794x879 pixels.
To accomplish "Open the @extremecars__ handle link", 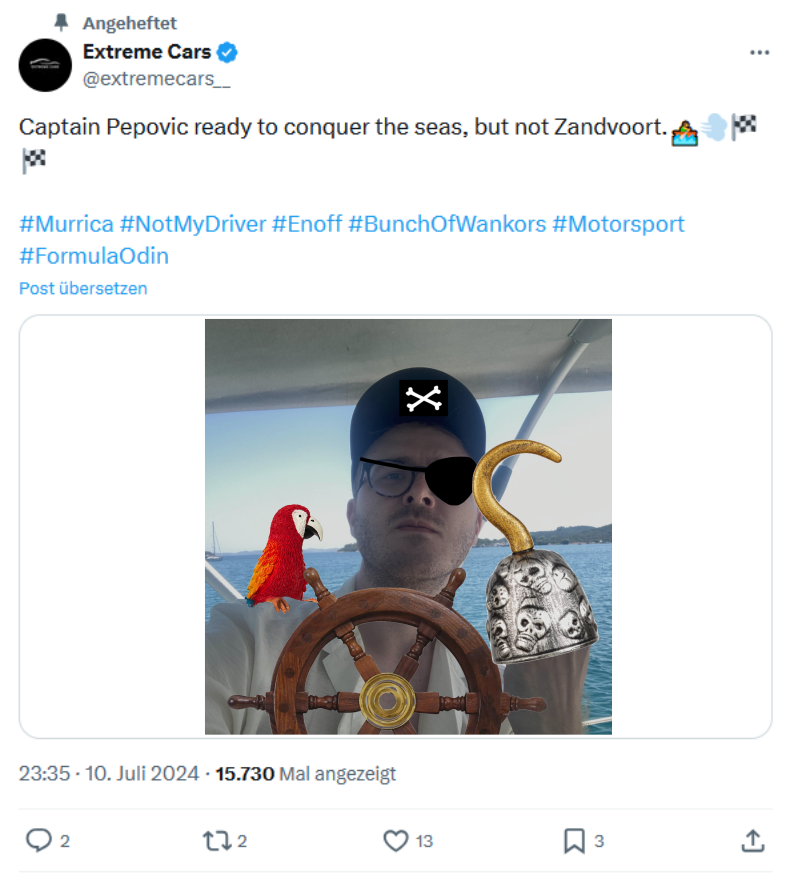I will tap(156, 79).
